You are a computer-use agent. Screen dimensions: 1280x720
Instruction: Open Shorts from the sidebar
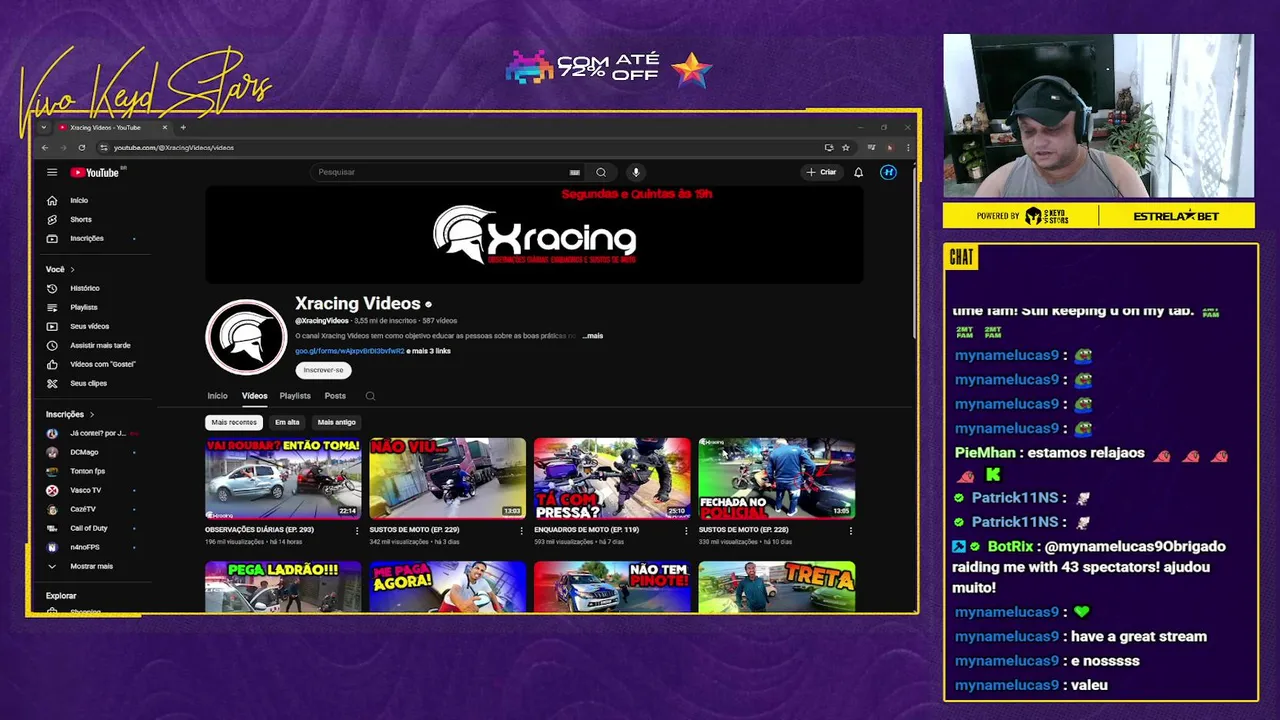[80, 219]
